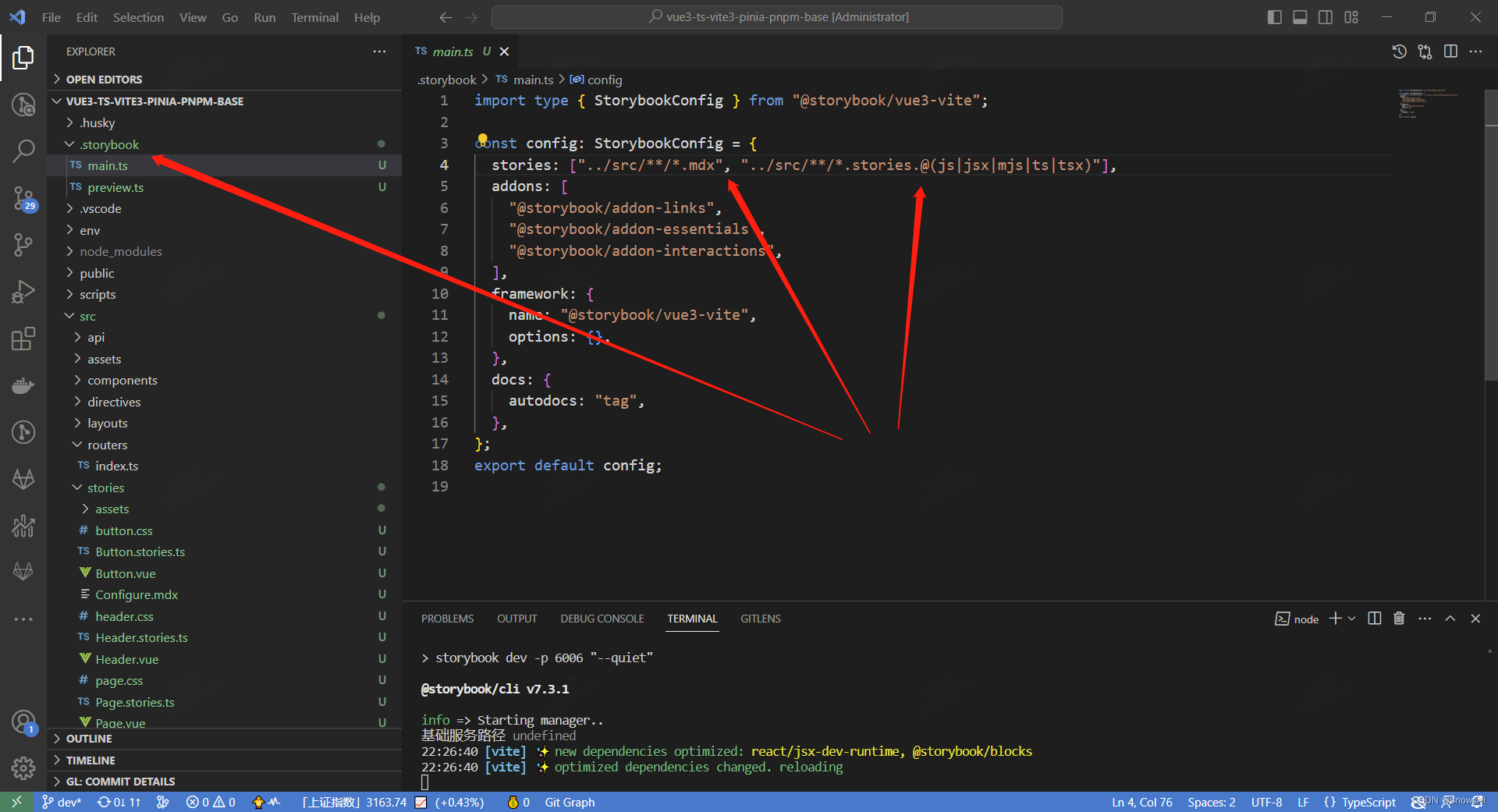Screen dimensions: 1498x812
Task: Open editor more actions ellipsis
Action: (1475, 51)
